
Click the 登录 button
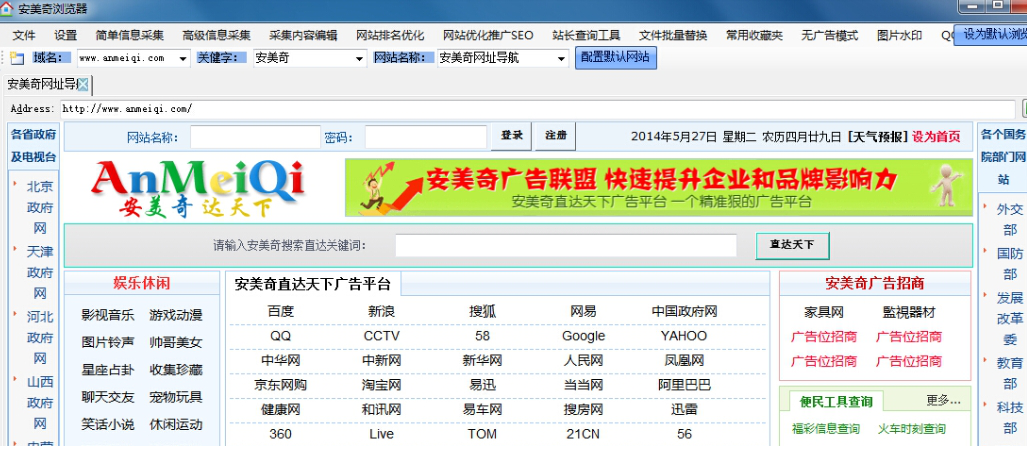pos(512,136)
